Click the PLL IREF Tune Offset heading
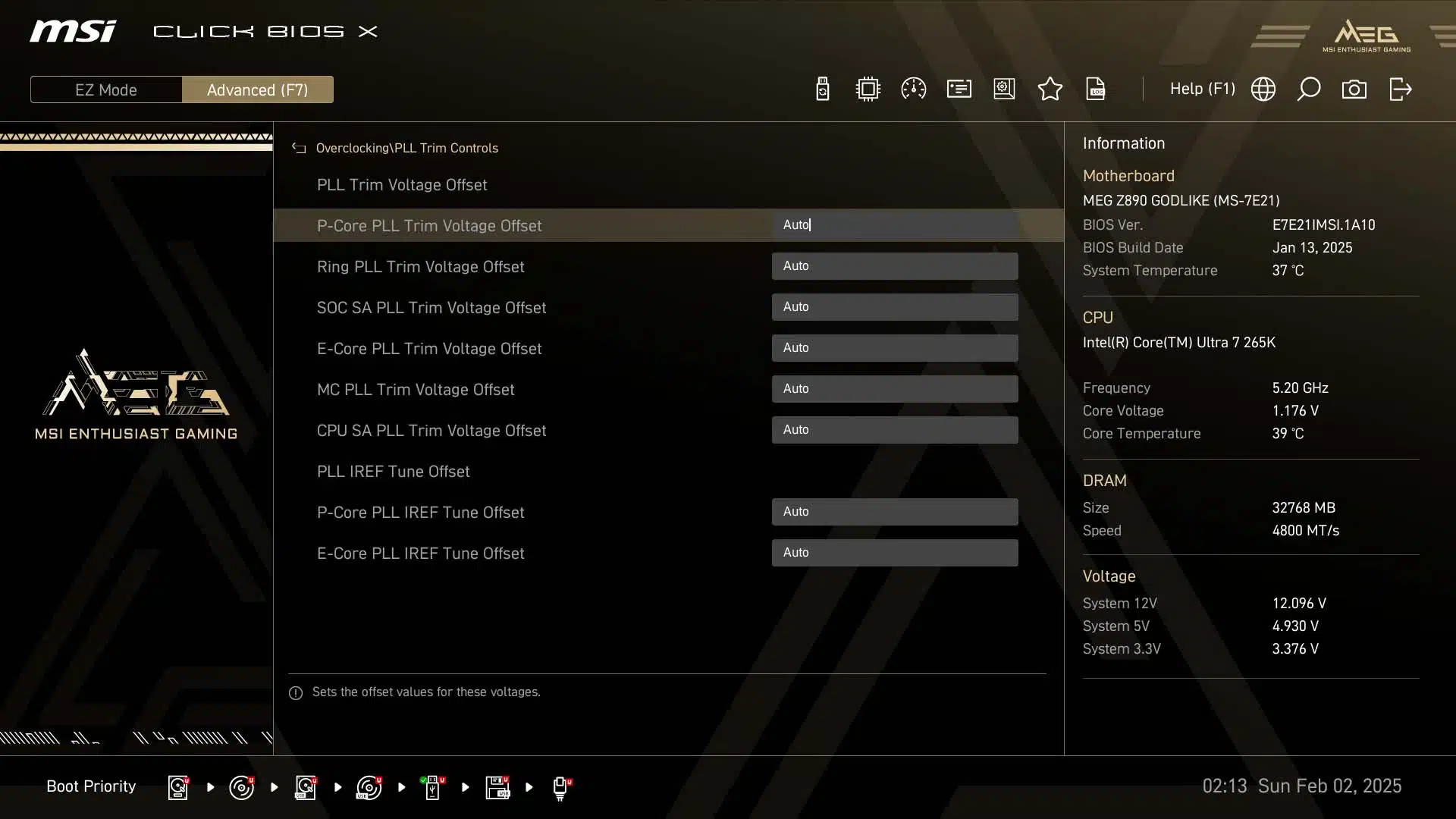The width and height of the screenshot is (1456, 819). (394, 472)
